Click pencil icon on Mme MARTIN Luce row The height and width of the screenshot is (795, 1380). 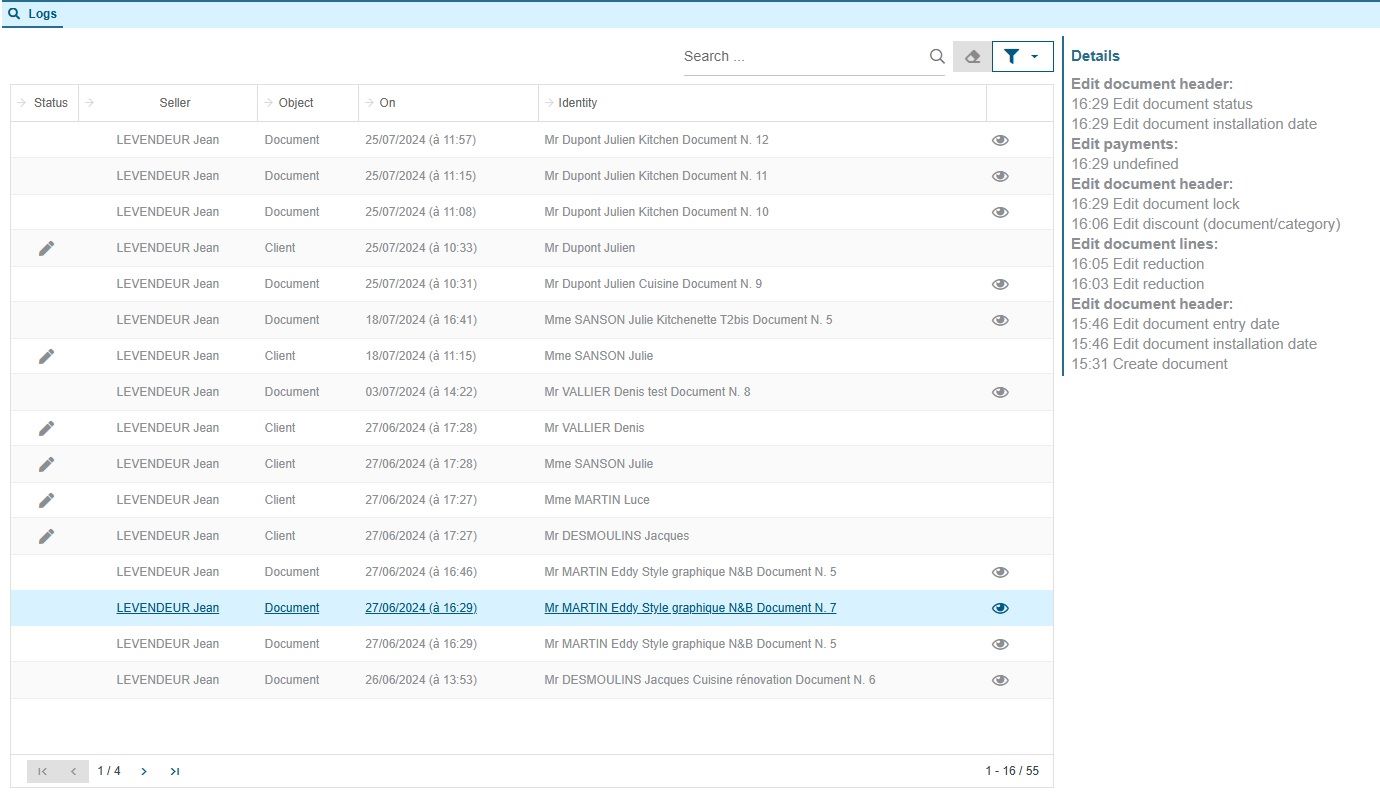[46, 500]
